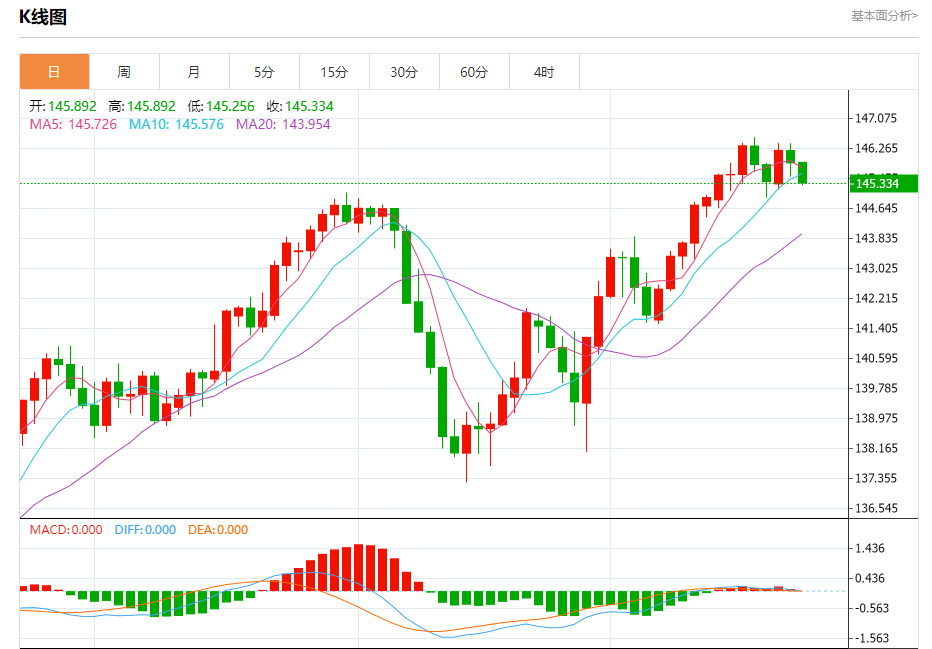Click the 138.975 price axis label
This screenshot has height=649, width=932.
coord(876,418)
